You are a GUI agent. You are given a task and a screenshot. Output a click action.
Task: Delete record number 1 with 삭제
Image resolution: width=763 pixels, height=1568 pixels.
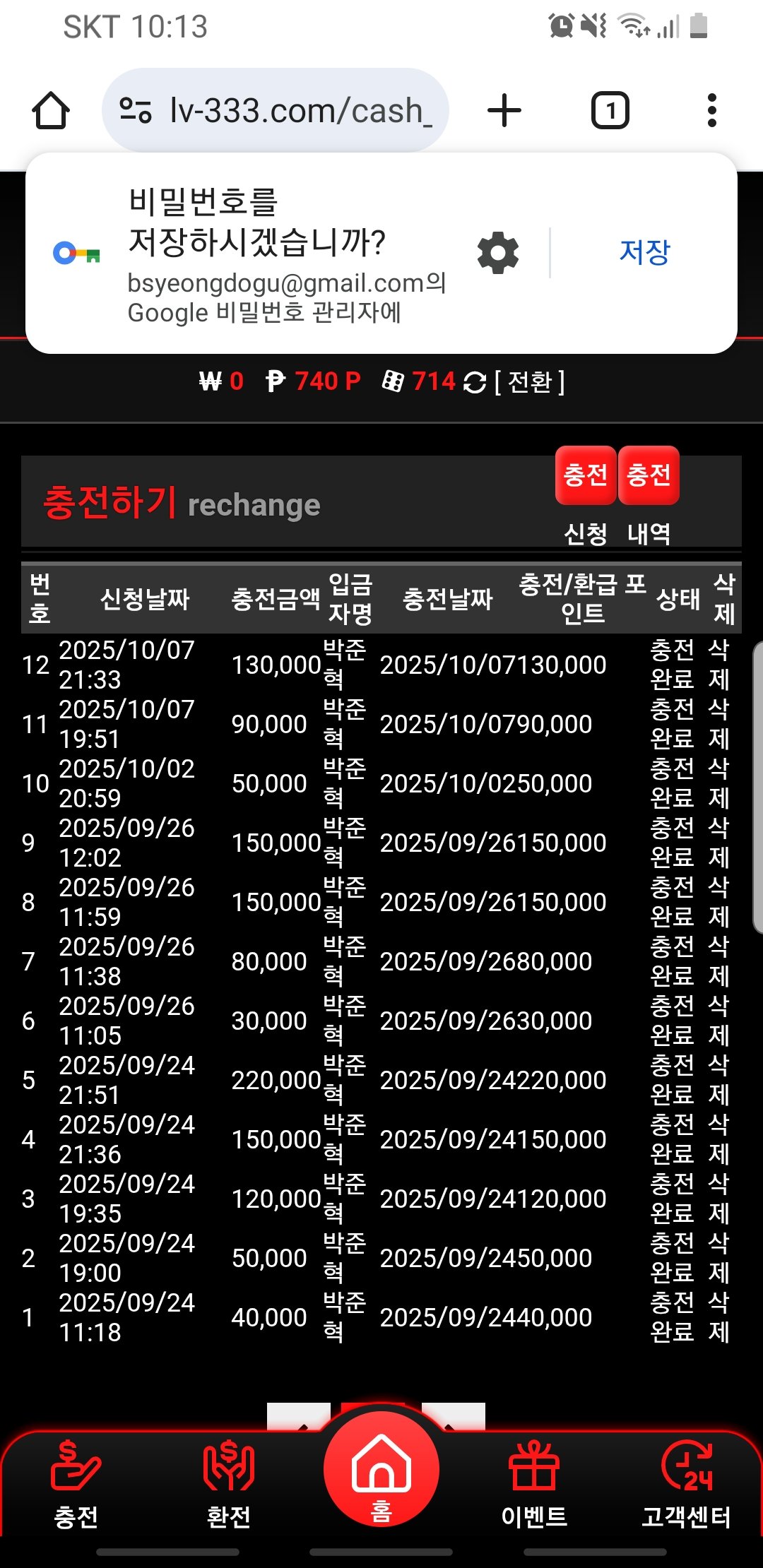click(x=718, y=1317)
